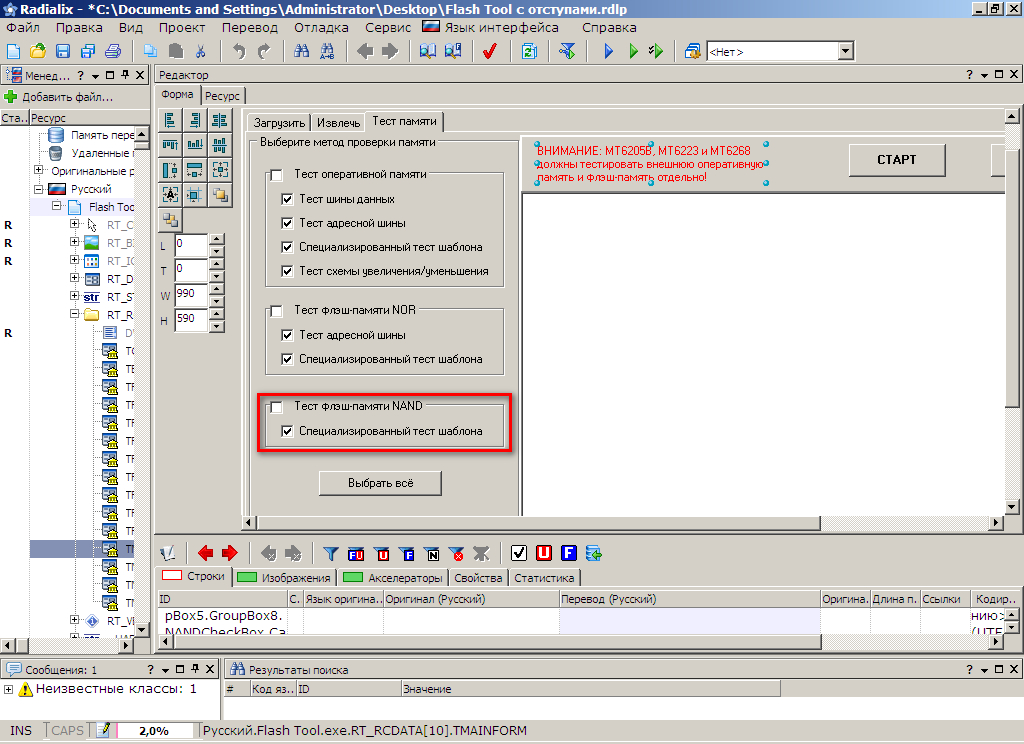
Task: Click the W width input field
Action: (189, 295)
